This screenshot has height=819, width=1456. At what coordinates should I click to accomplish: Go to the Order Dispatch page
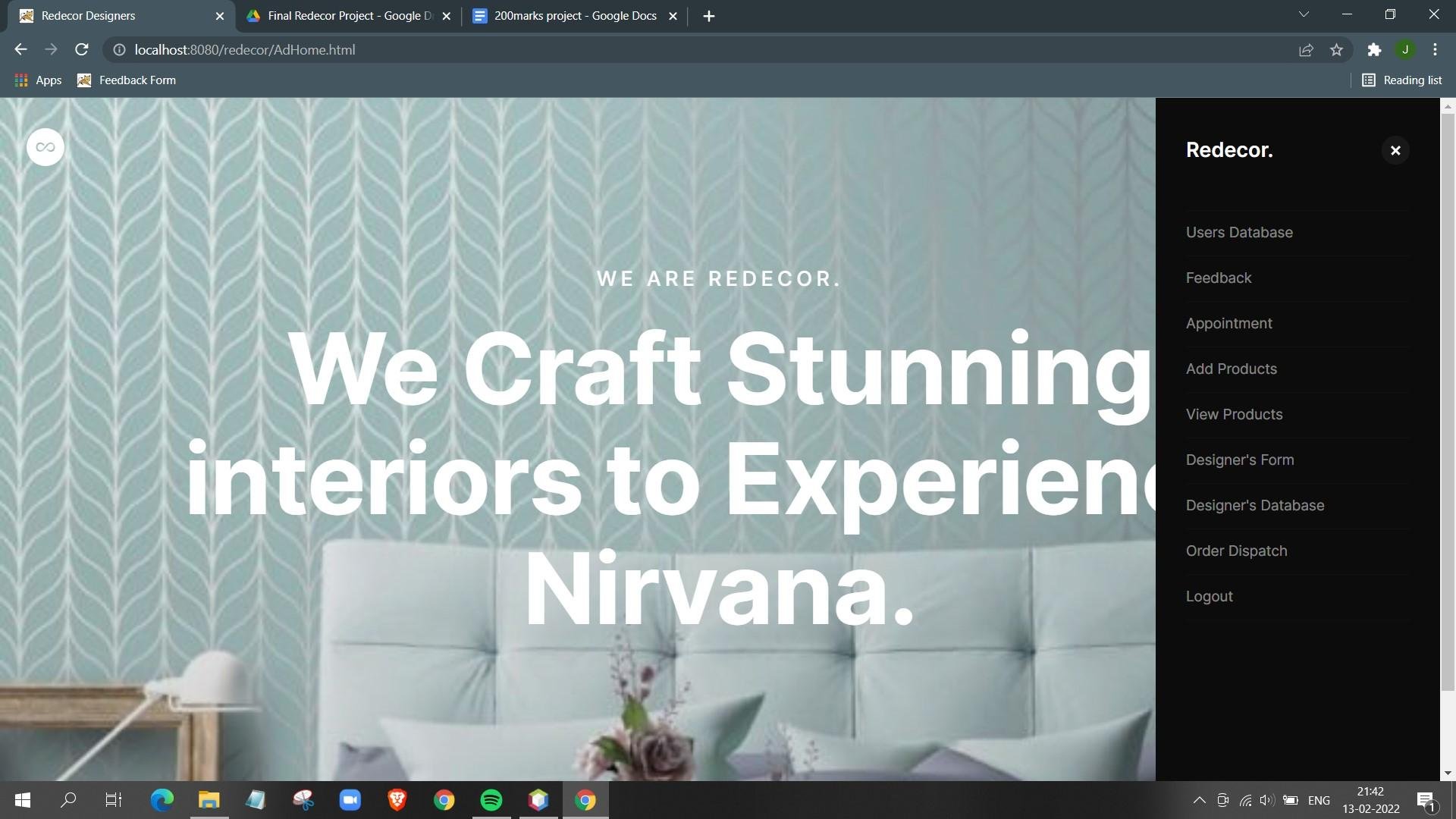coord(1236,551)
